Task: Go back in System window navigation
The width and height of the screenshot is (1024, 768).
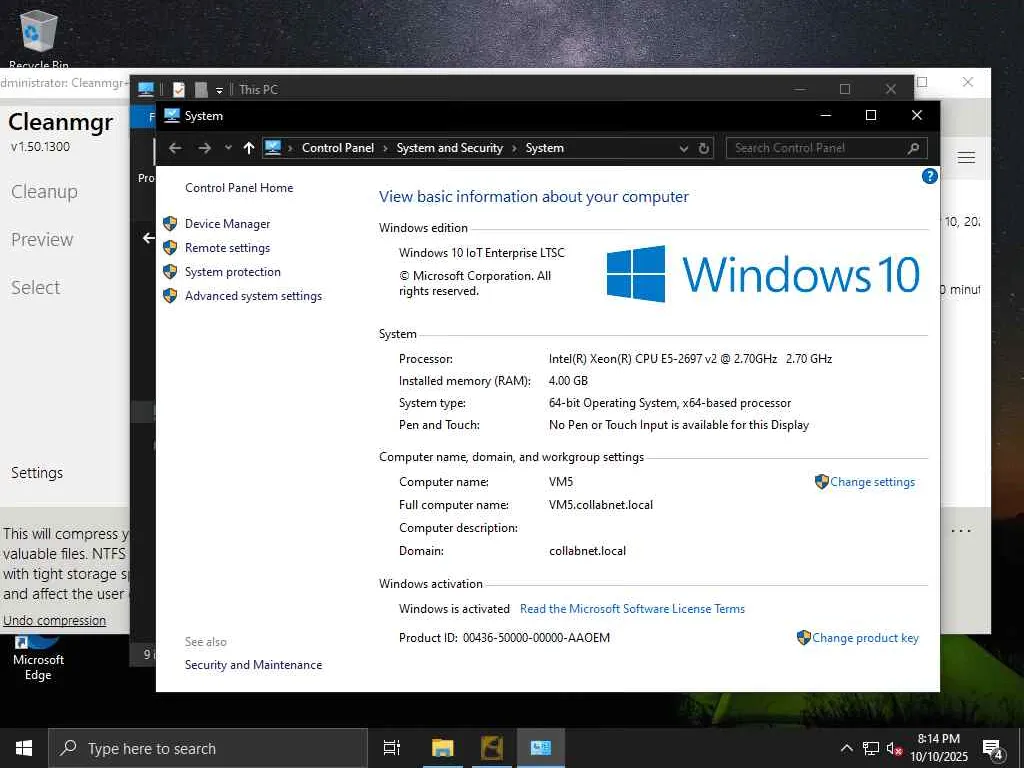Action: [x=175, y=148]
